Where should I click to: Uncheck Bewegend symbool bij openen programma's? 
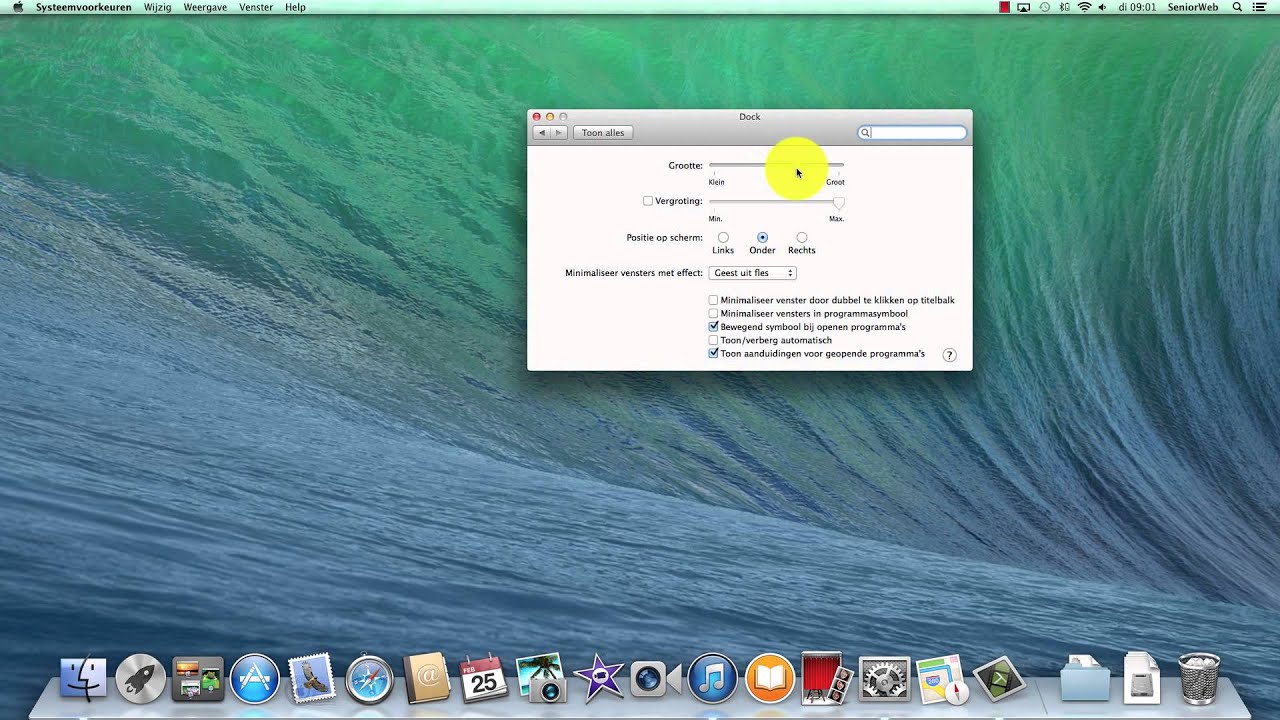point(713,327)
